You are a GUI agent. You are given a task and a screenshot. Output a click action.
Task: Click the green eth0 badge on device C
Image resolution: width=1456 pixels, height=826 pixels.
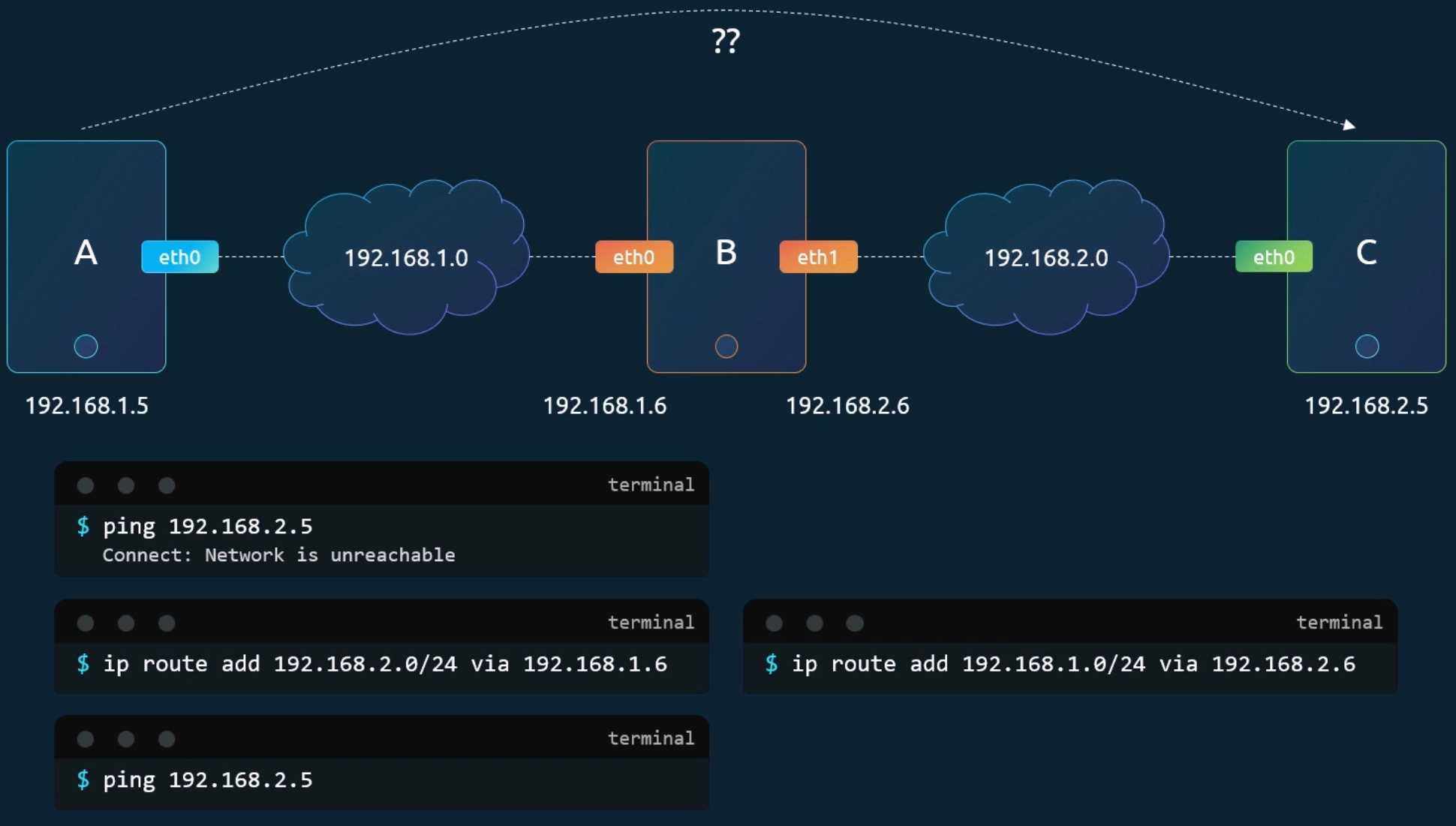[1274, 257]
